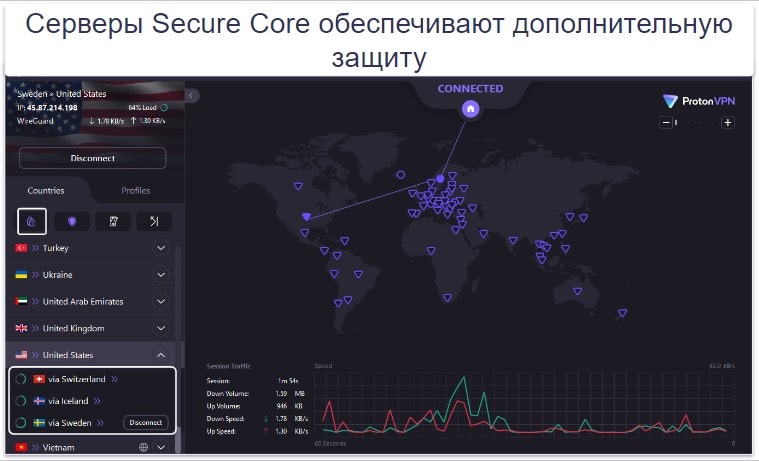Disconnect from the via Sweden server
This screenshot has height=461, width=759.
(146, 423)
